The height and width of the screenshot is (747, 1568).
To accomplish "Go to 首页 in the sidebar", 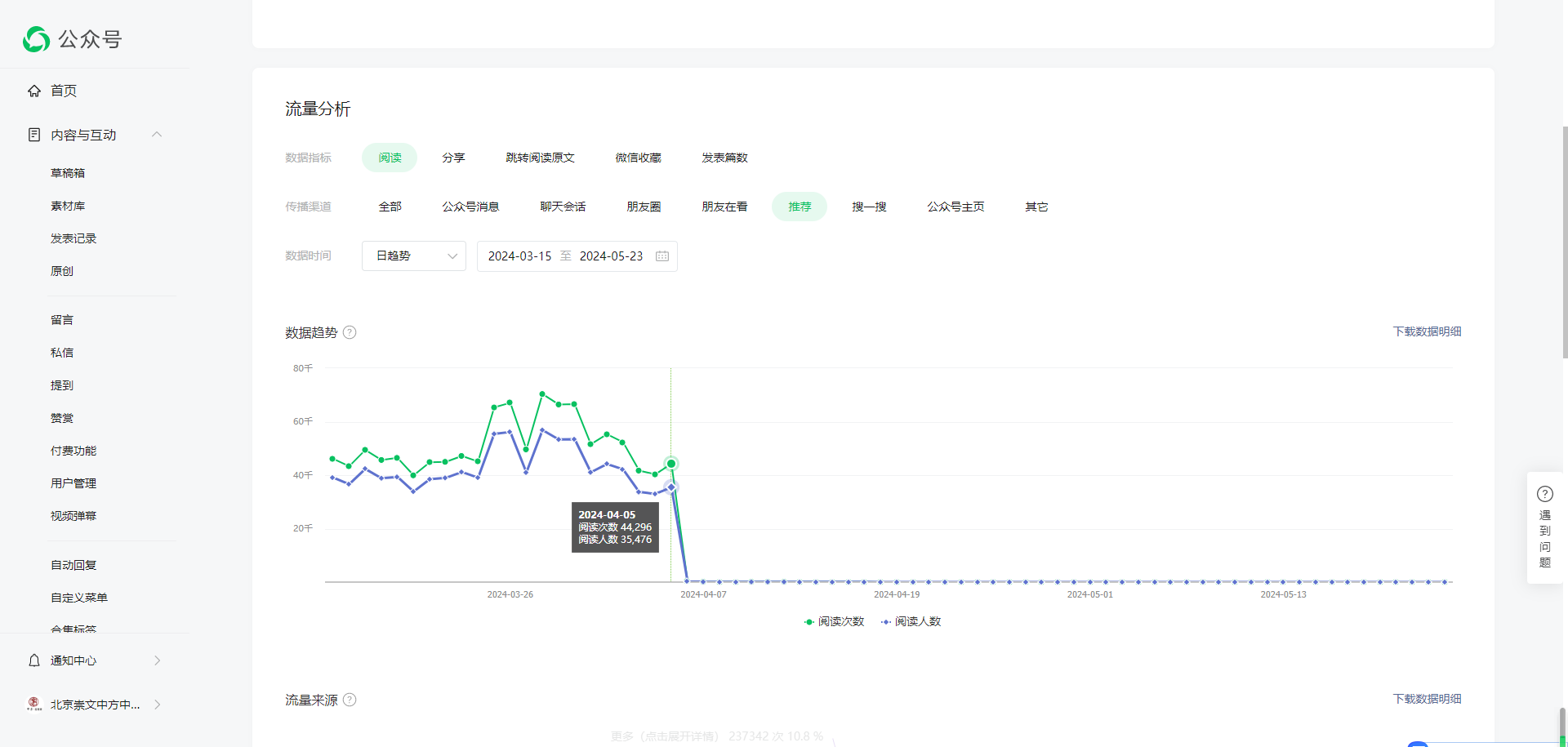I will [x=64, y=91].
